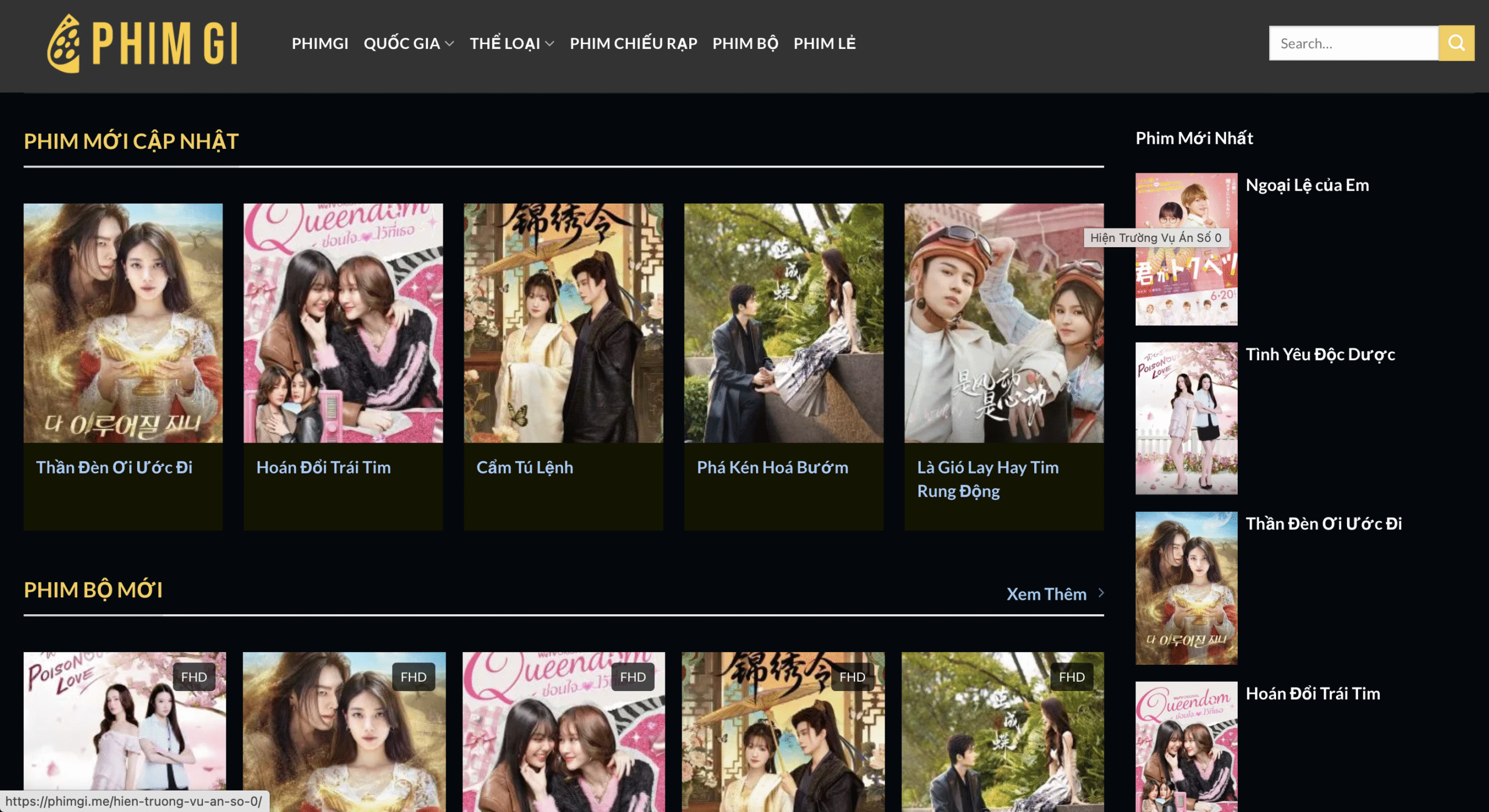Open the Thể Loại dropdown menu
Screen dimensions: 1489x812
click(511, 44)
